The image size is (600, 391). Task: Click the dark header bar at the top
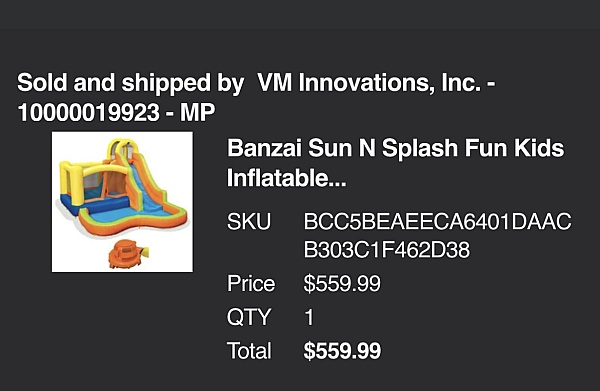(300, 14)
